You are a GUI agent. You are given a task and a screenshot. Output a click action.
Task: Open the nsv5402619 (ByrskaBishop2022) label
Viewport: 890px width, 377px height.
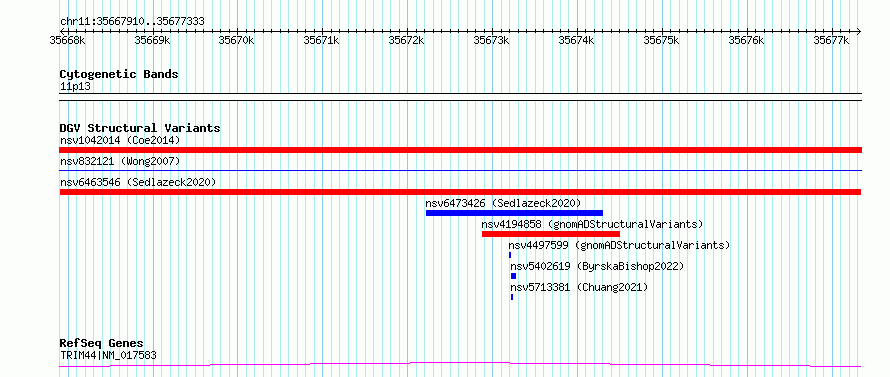597,266
